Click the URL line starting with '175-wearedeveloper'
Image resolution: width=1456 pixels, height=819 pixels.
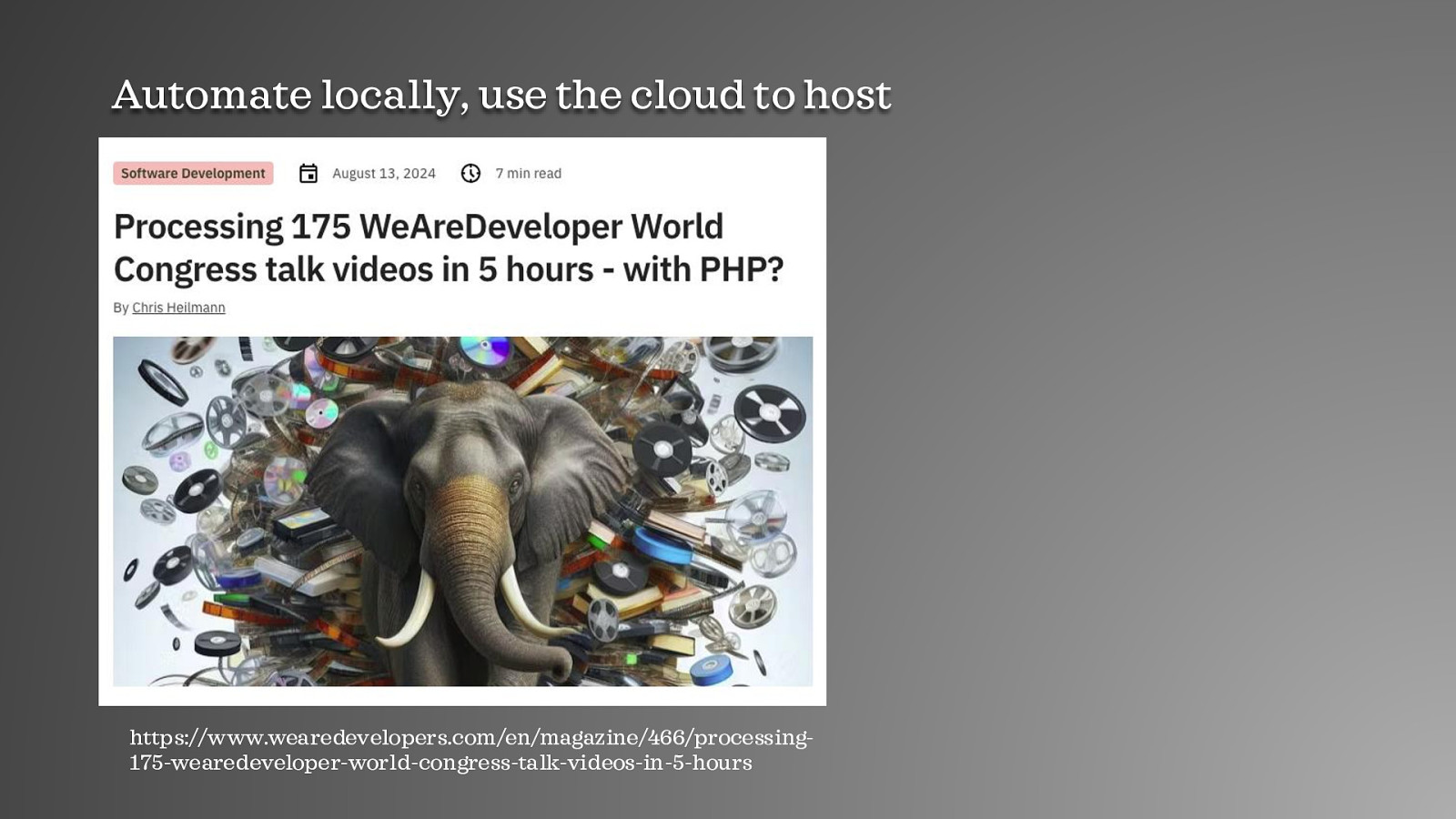pos(440,763)
